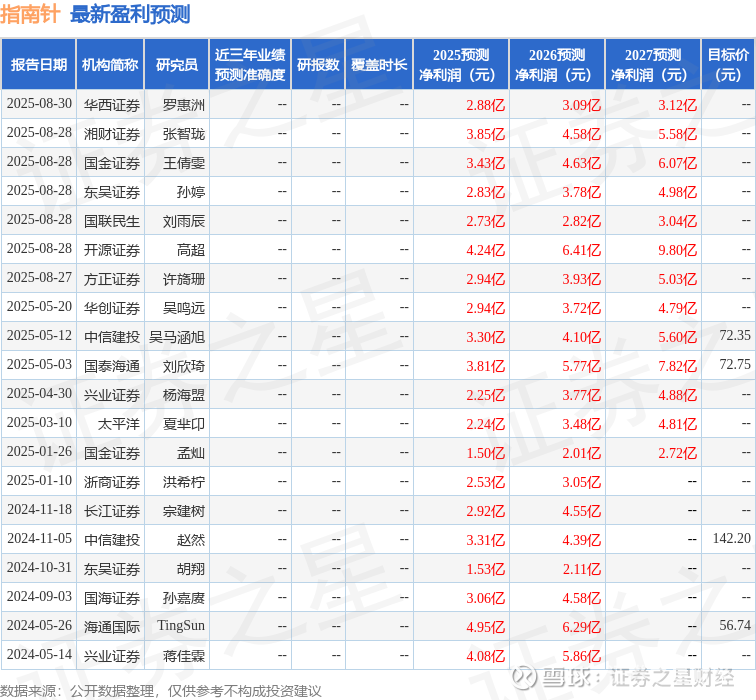Click analyst 宗建树
756x700 pixels.
tap(184, 511)
